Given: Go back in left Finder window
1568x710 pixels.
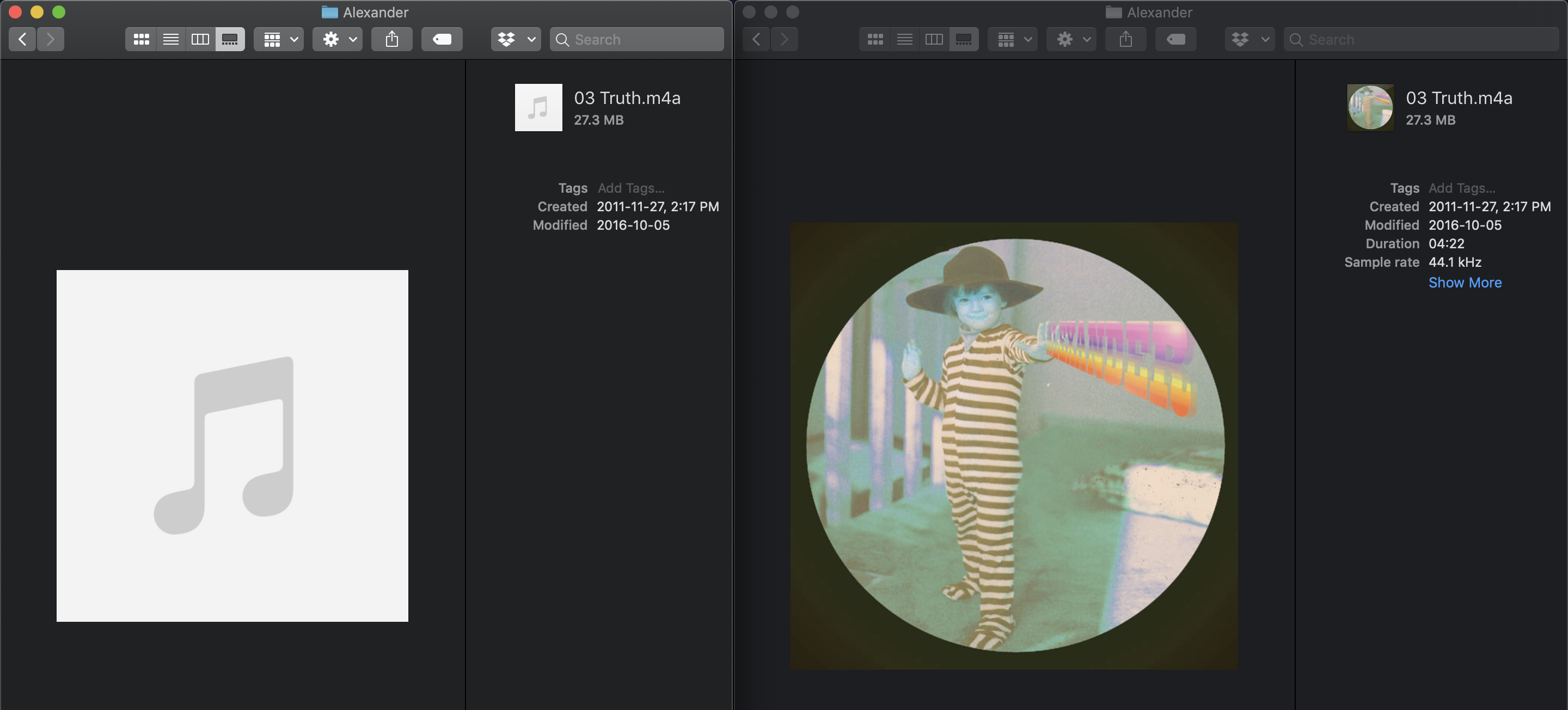Looking at the screenshot, I should [x=22, y=40].
